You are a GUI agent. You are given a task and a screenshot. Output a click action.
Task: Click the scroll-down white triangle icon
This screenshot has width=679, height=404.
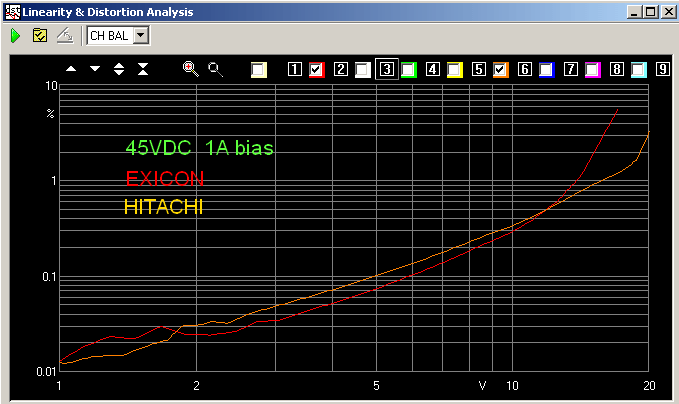(x=95, y=69)
